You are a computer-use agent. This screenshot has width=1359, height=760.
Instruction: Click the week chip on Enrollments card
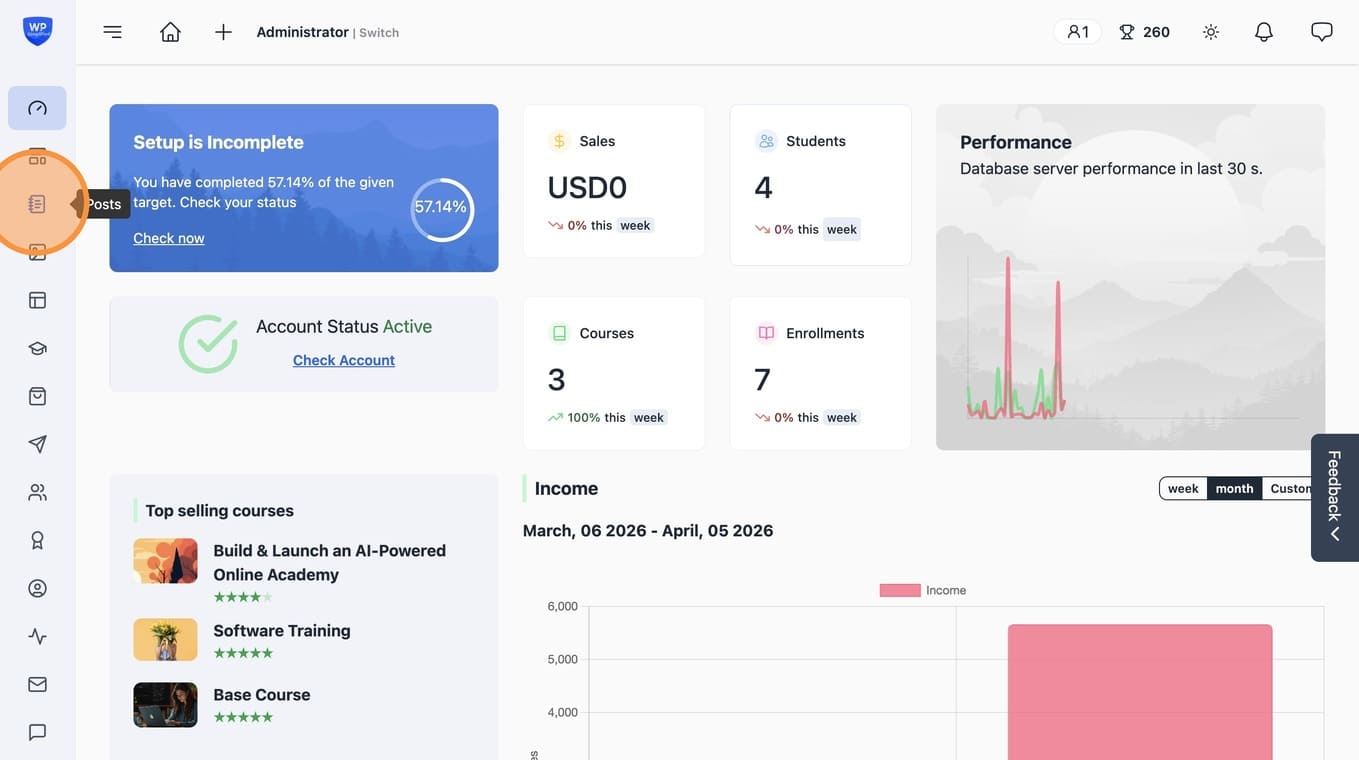click(x=842, y=417)
